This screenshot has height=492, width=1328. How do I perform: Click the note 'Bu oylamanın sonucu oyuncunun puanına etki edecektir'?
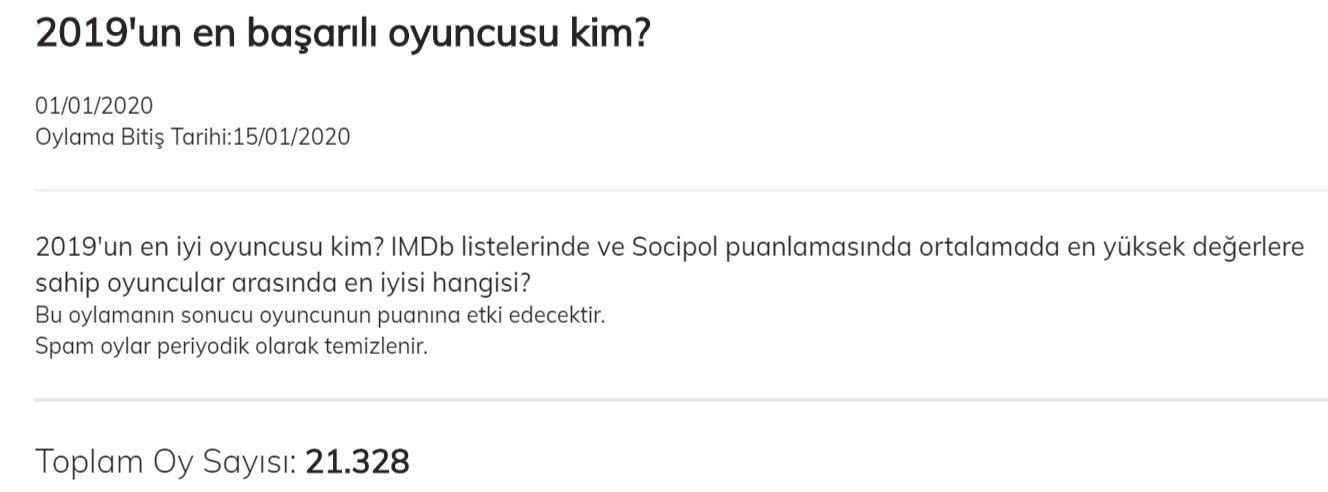[x=320, y=316]
